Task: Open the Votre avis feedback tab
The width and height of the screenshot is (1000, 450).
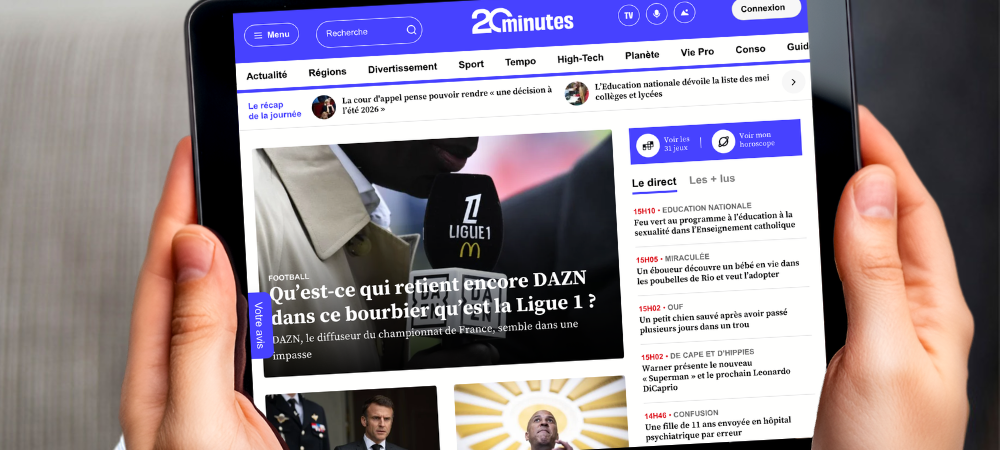Action: (x=260, y=325)
